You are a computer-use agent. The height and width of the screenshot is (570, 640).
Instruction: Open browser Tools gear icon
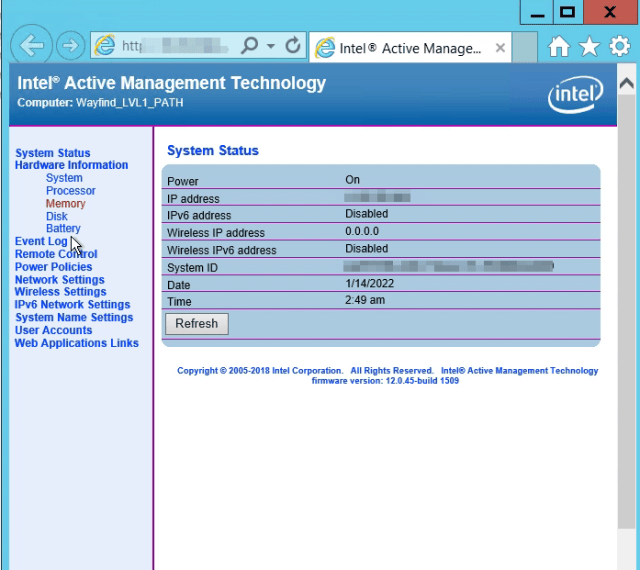point(620,47)
